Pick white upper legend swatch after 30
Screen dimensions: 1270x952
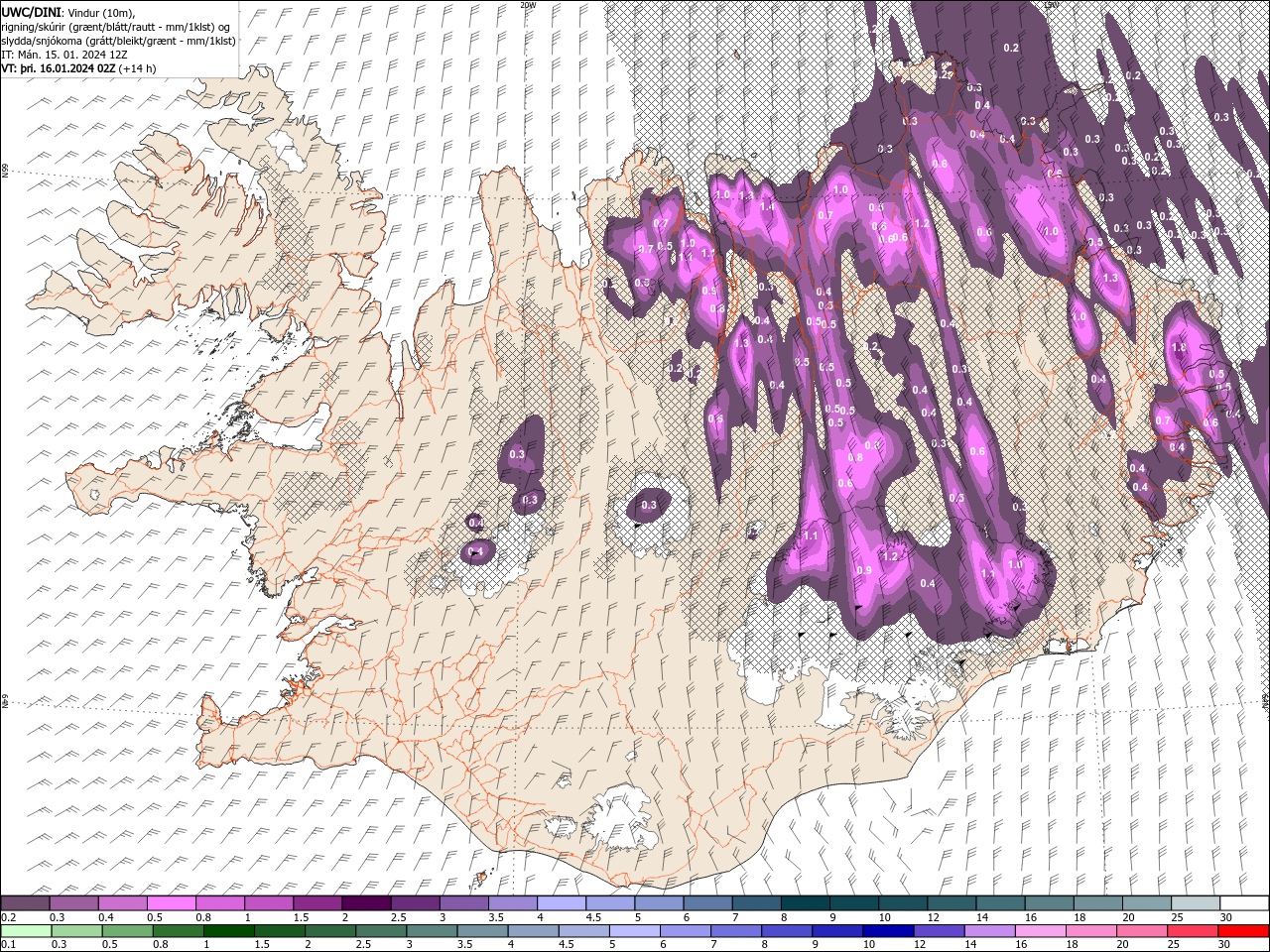pyautogui.click(x=1243, y=902)
